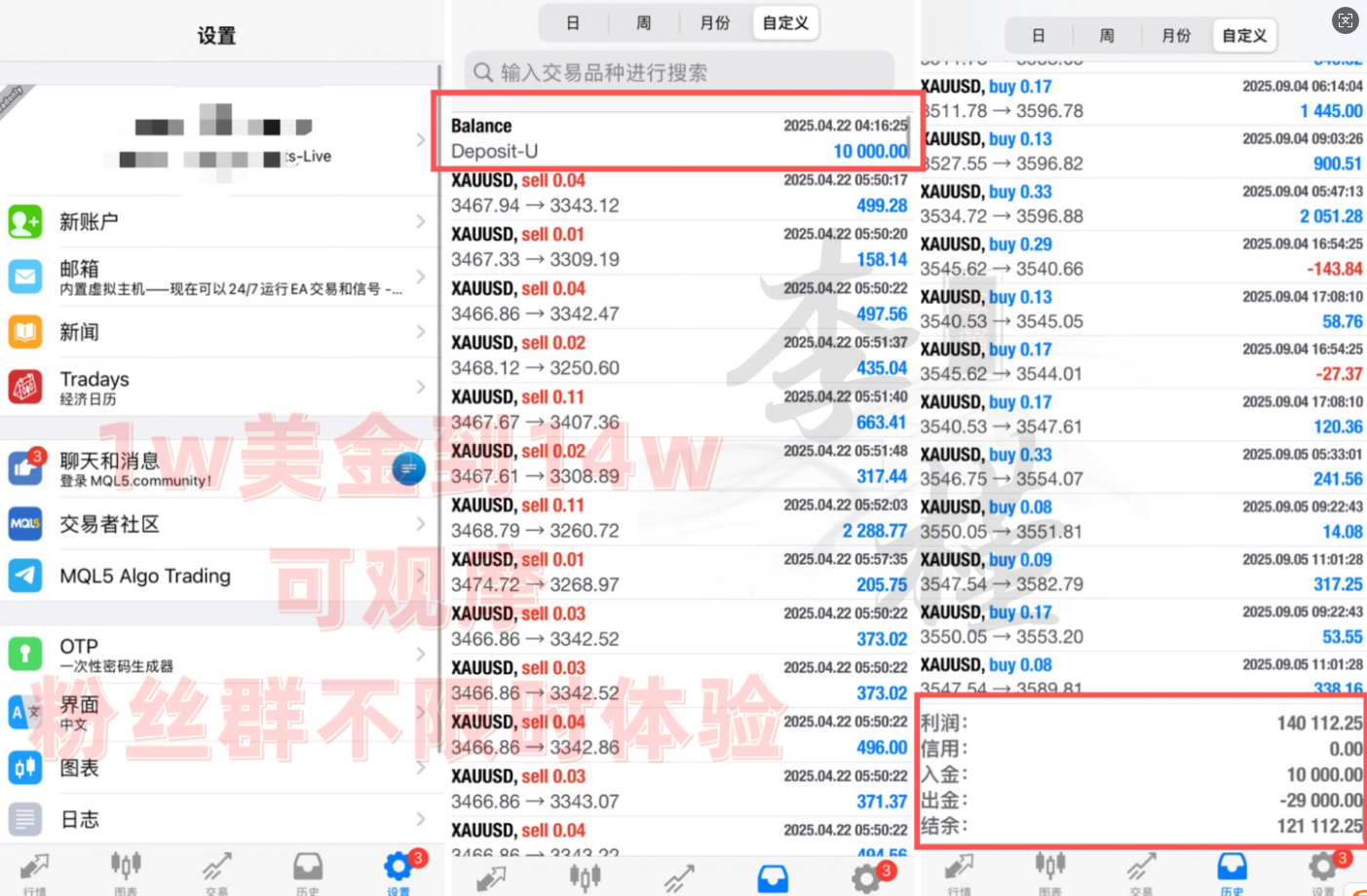1367x896 pixels.
Task: Expand the 新闻 row chevron
Action: click(x=421, y=332)
